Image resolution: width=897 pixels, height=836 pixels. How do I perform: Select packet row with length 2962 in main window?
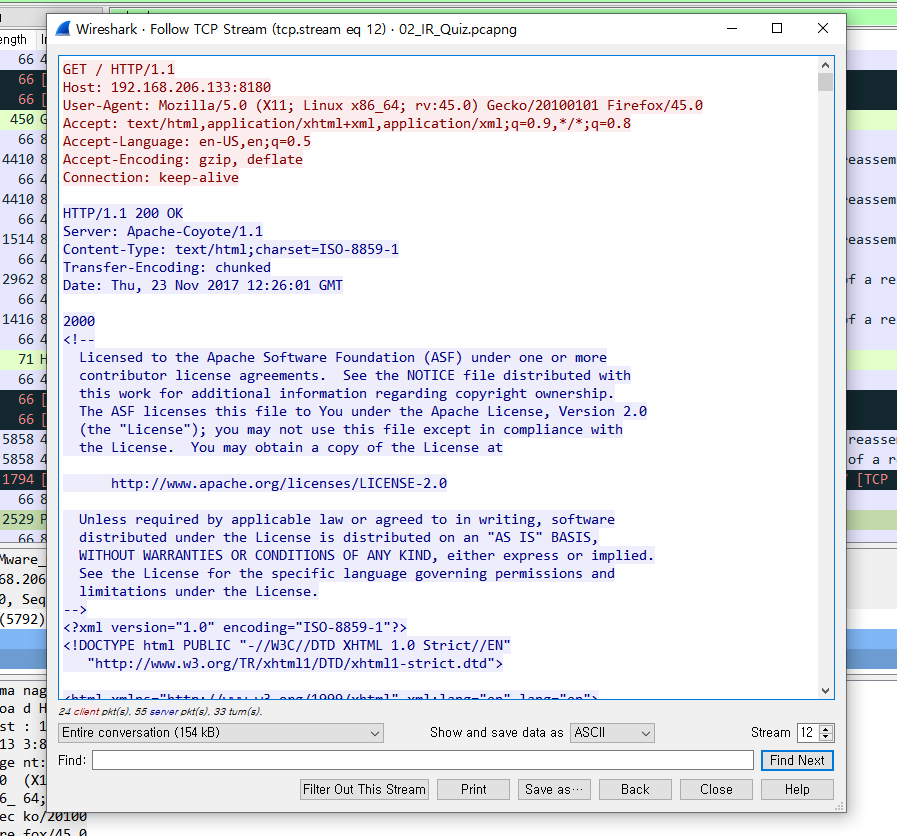pos(23,279)
